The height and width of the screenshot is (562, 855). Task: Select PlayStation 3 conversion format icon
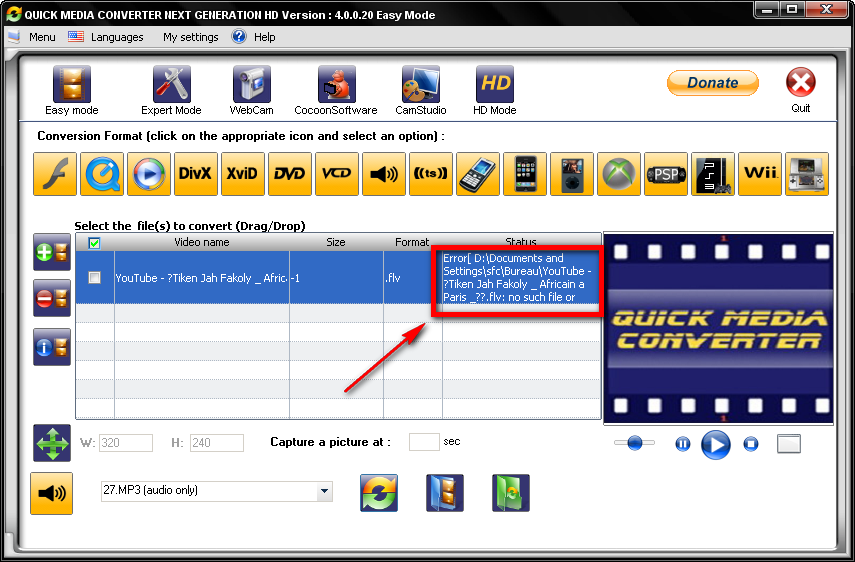pos(713,174)
